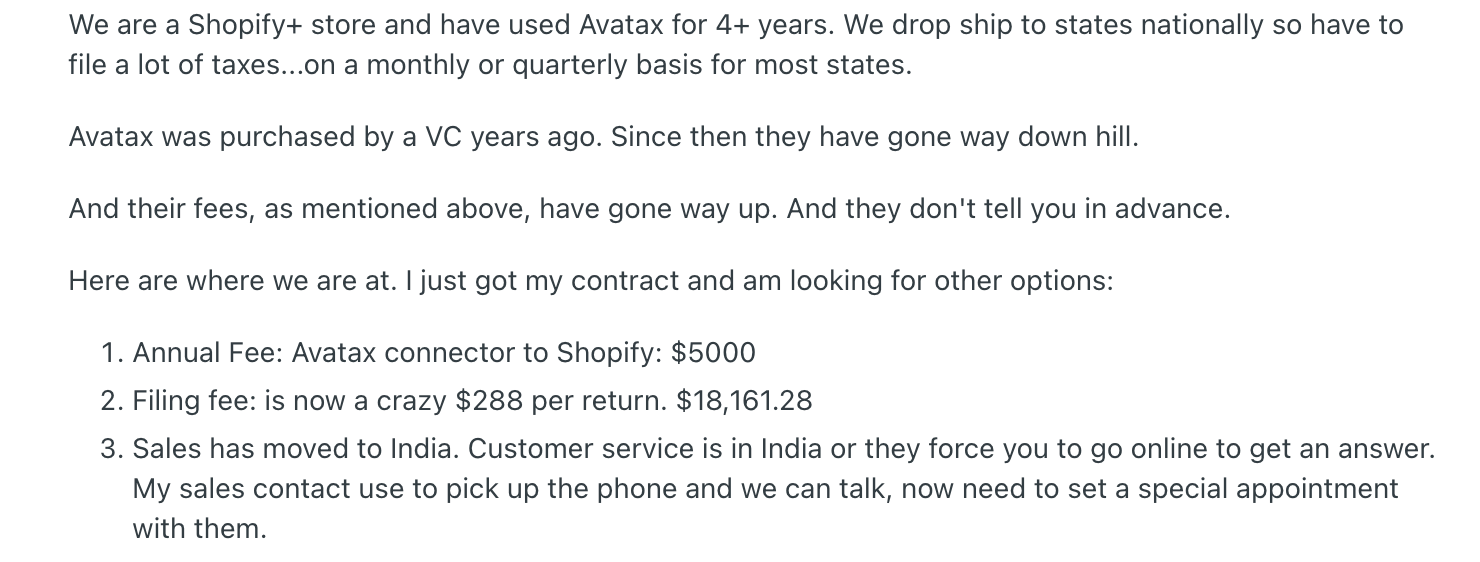1480x562 pixels.
Task: Click the "$5000" amount text
Action: pyautogui.click(x=713, y=353)
